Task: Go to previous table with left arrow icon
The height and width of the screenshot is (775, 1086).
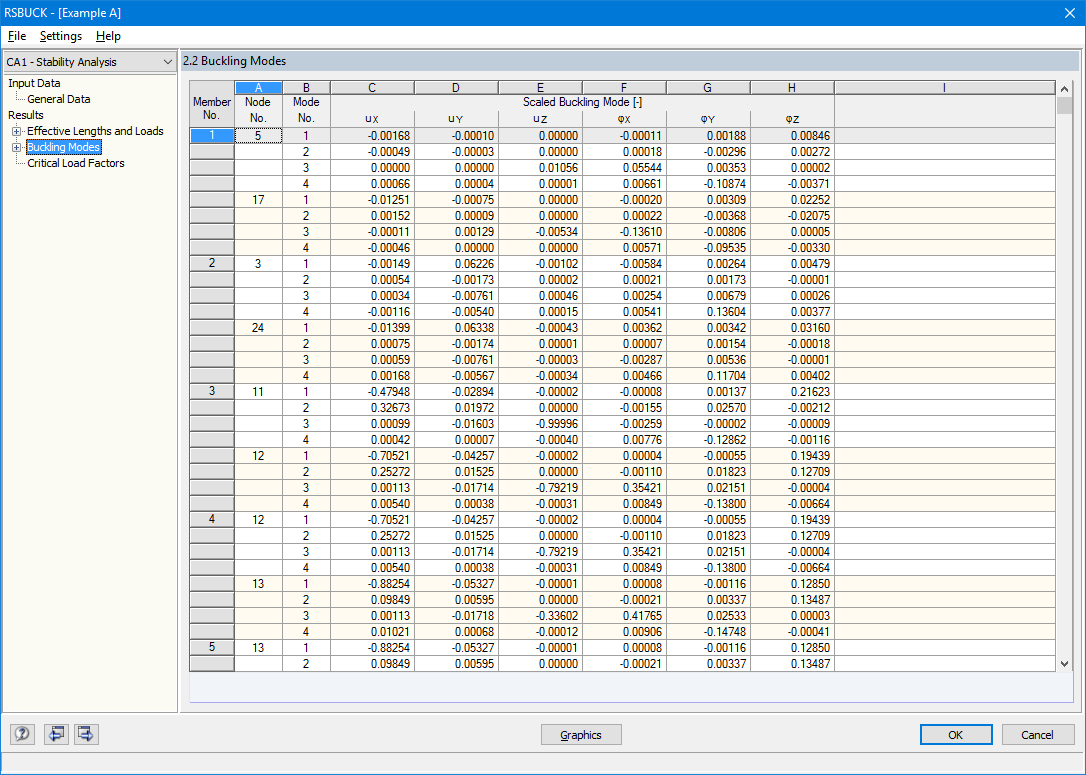Action: (56, 733)
